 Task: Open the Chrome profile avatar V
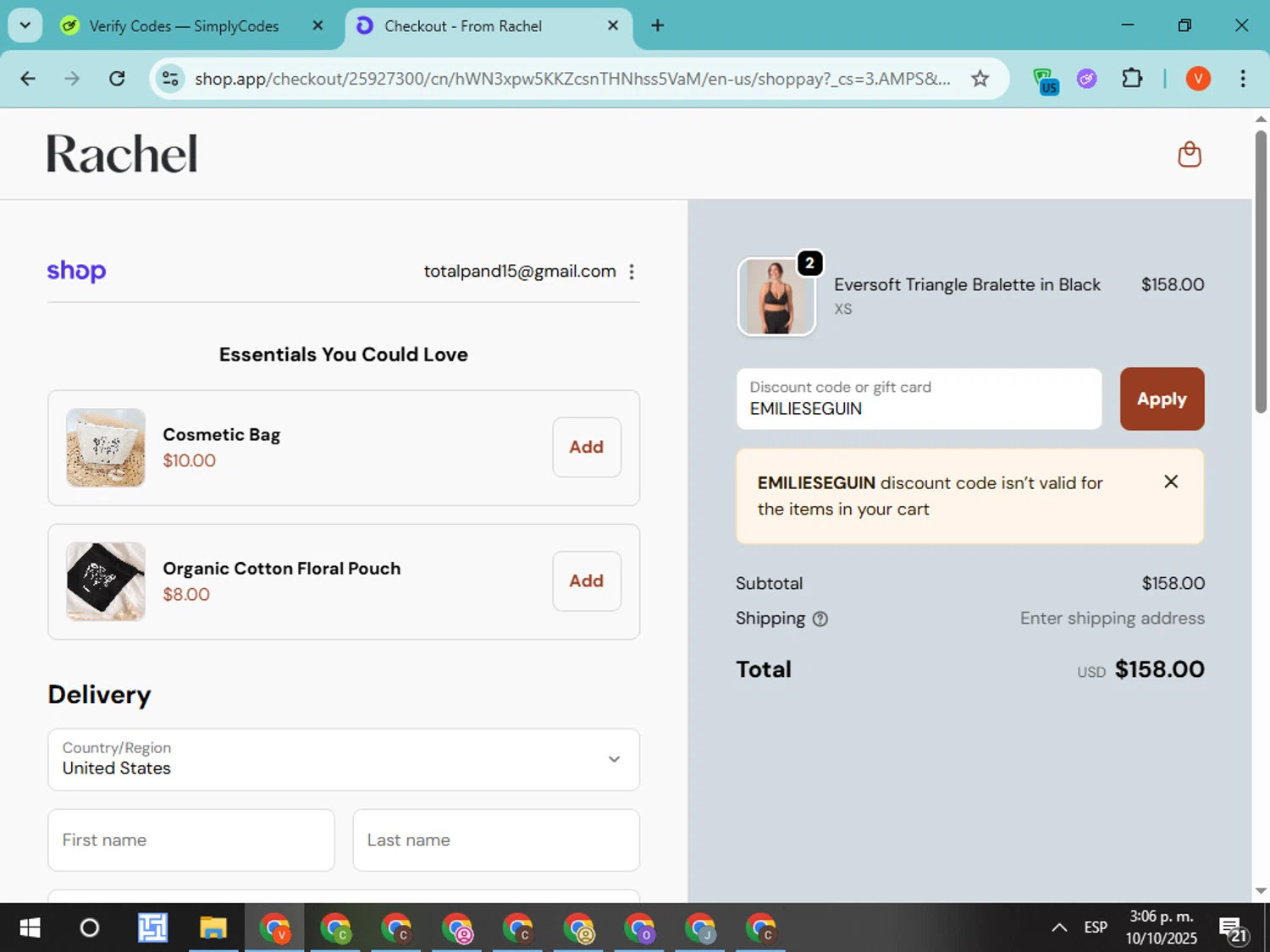click(1197, 79)
